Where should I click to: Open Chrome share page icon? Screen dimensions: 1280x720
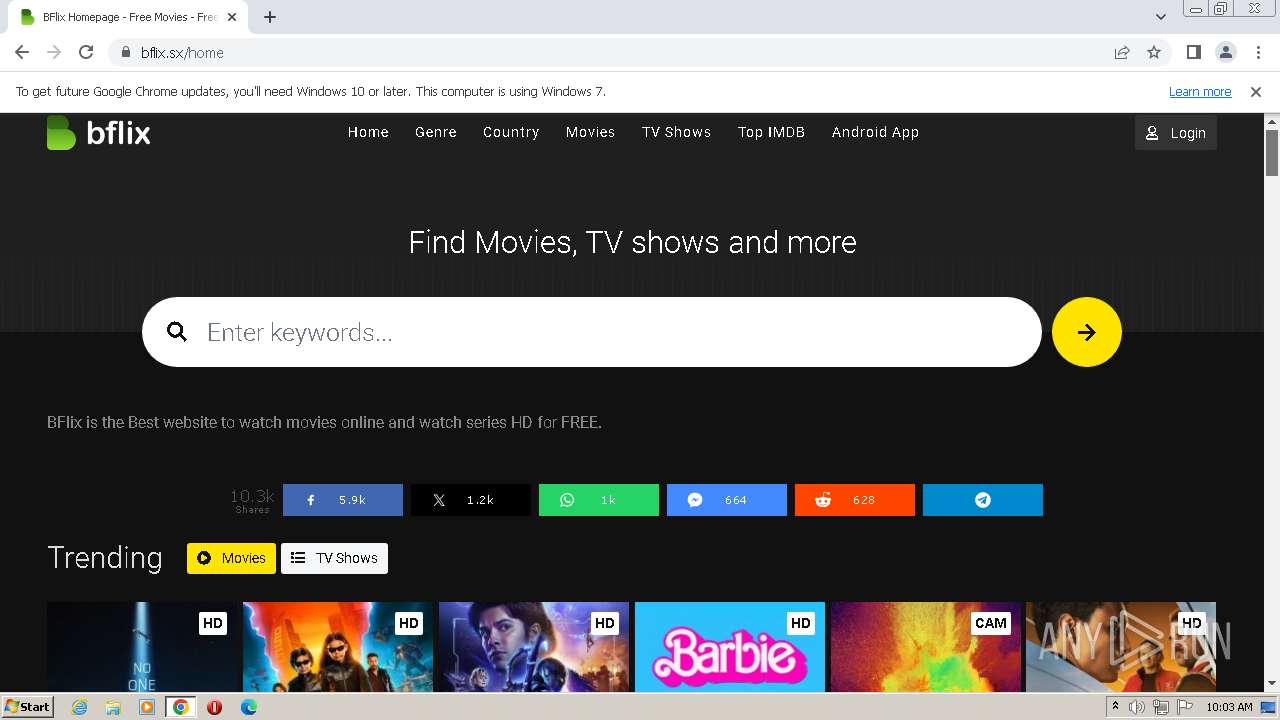pos(1122,52)
